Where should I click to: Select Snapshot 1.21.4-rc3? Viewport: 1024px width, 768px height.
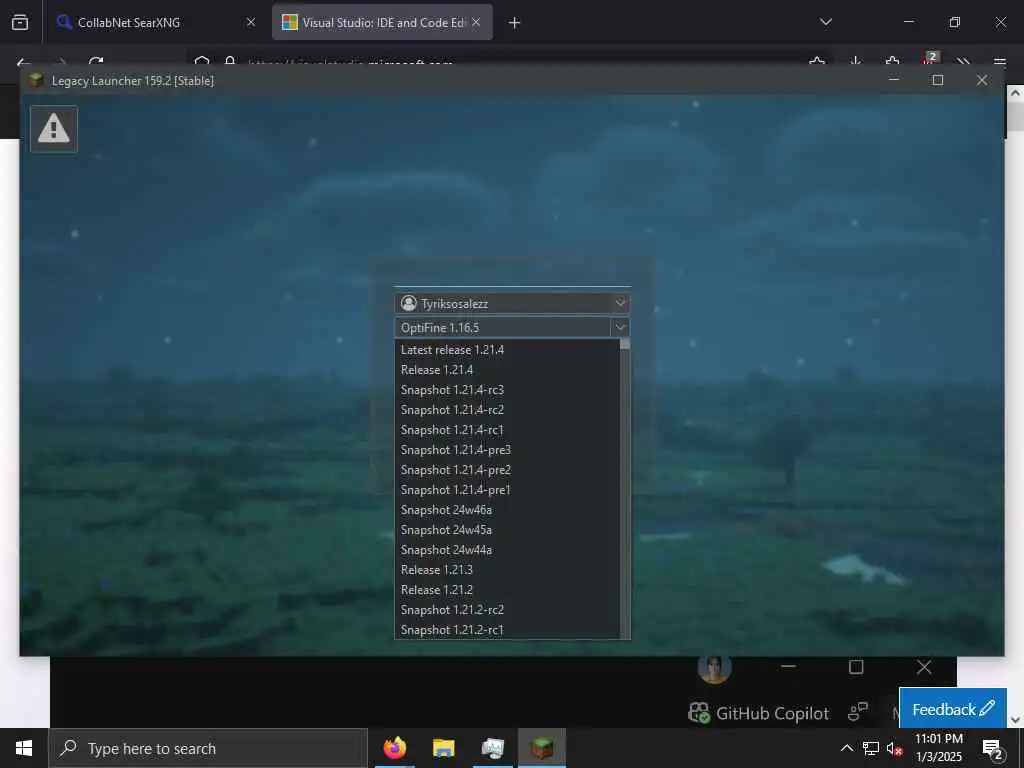coord(507,390)
